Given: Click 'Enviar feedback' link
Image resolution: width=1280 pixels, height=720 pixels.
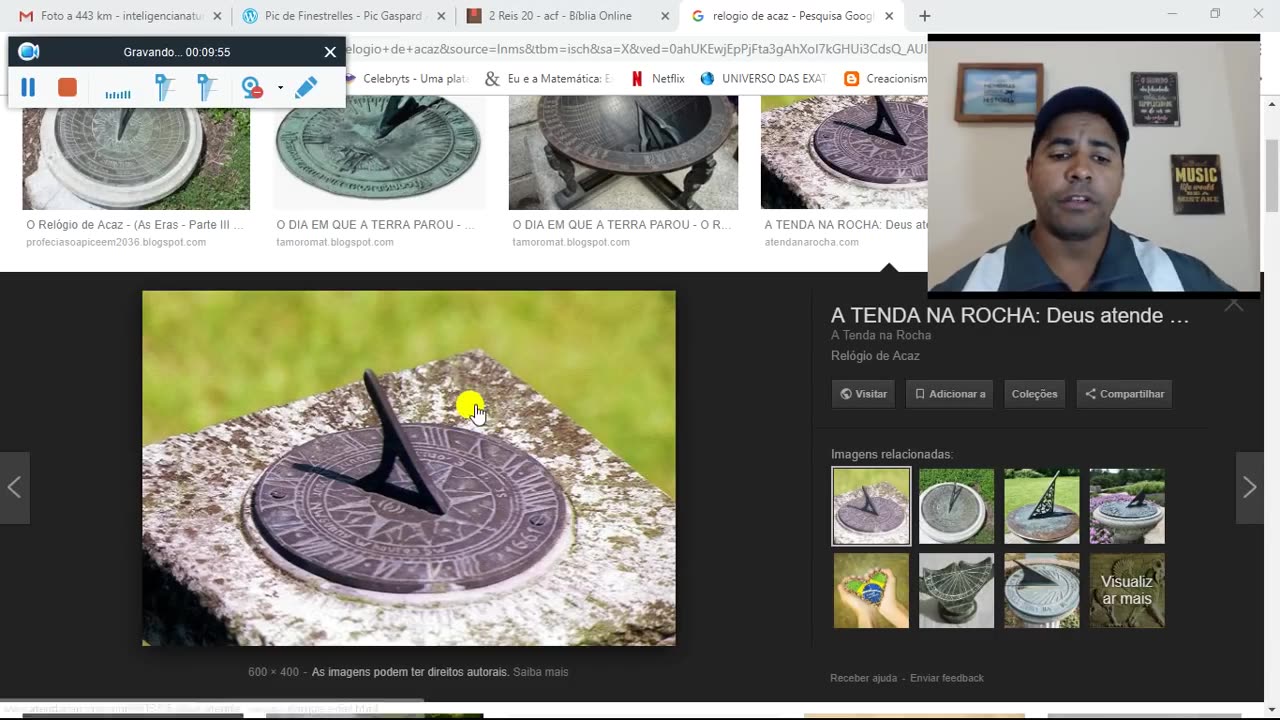Looking at the screenshot, I should tap(947, 678).
